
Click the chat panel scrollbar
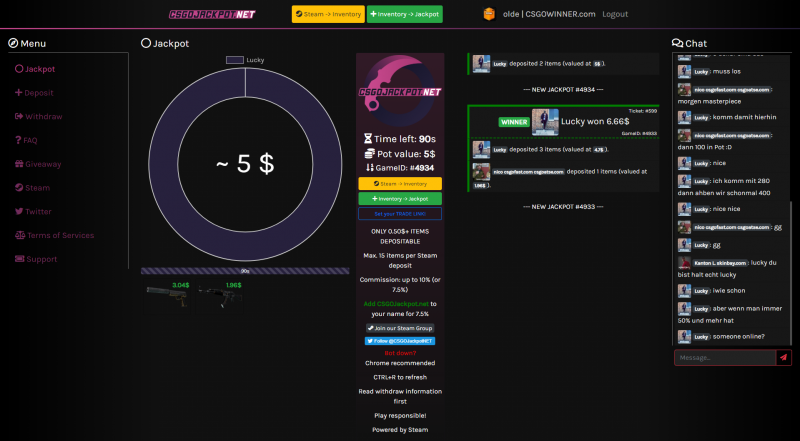click(791, 273)
